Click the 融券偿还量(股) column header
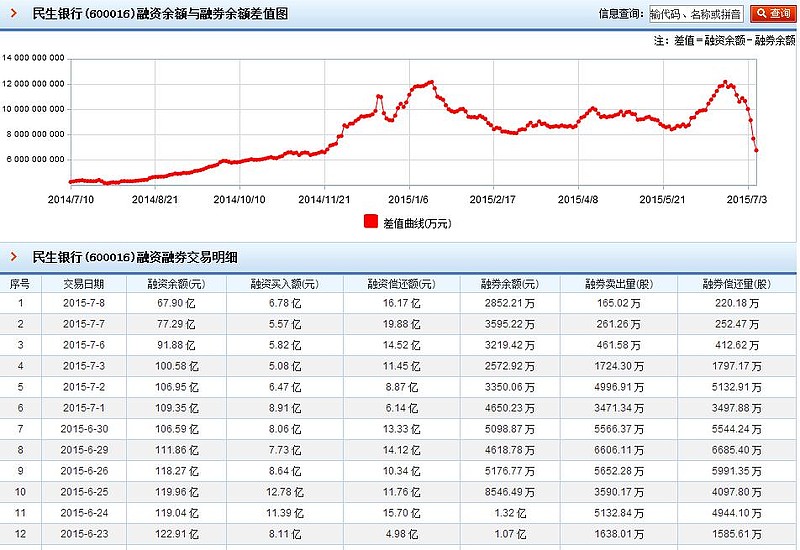The height and width of the screenshot is (550, 800). [737, 284]
